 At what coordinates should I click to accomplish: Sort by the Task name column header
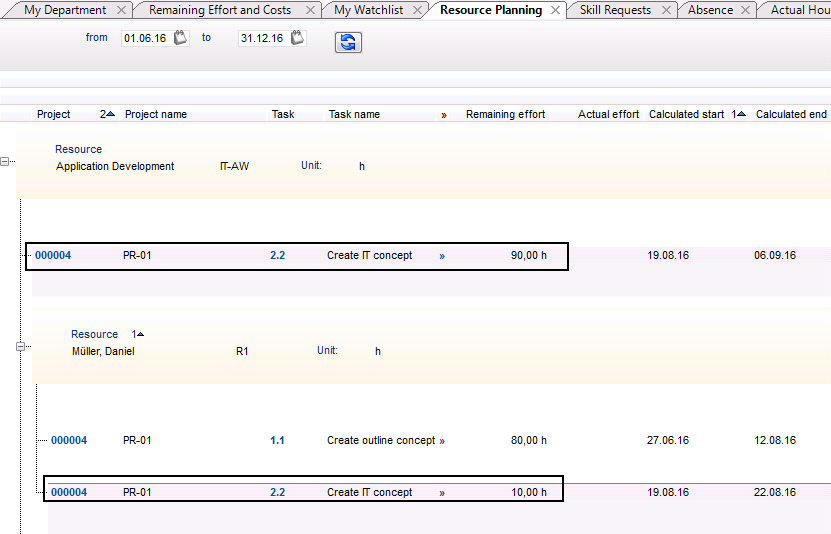point(354,114)
